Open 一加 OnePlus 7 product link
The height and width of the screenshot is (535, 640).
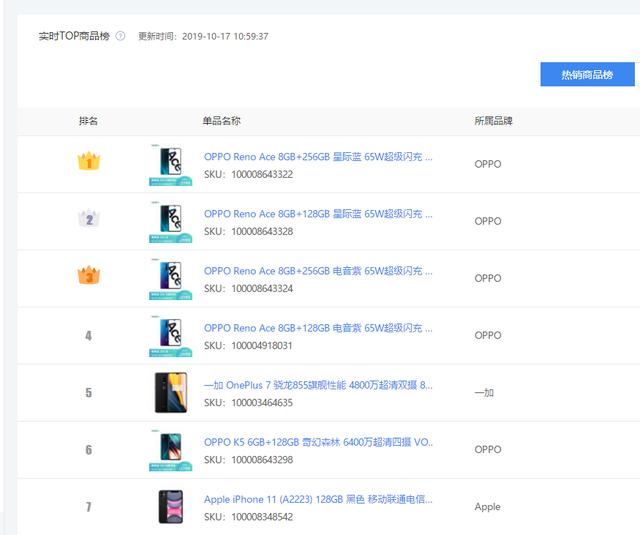tap(318, 385)
